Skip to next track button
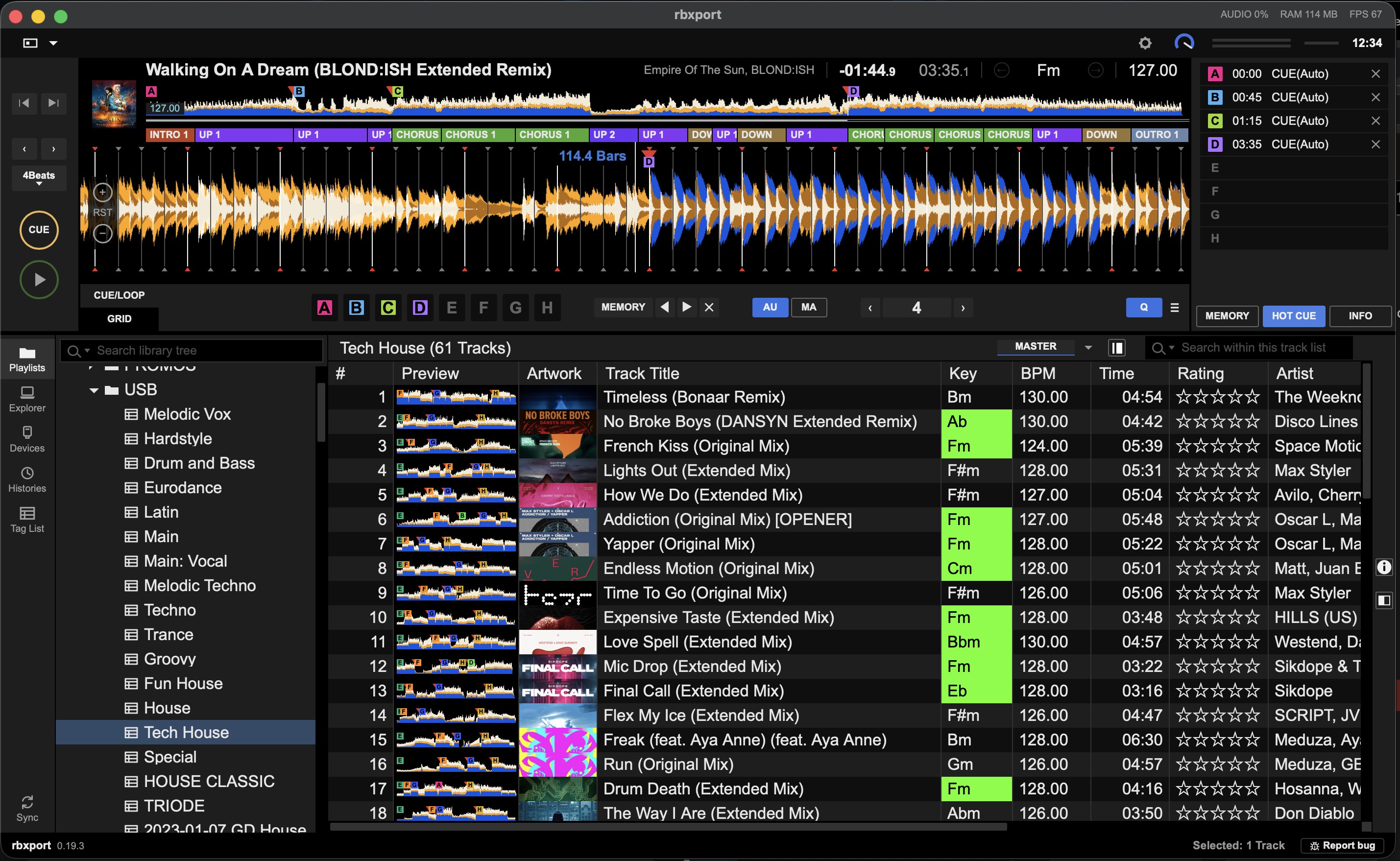Image resolution: width=1400 pixels, height=861 pixels. tap(53, 103)
